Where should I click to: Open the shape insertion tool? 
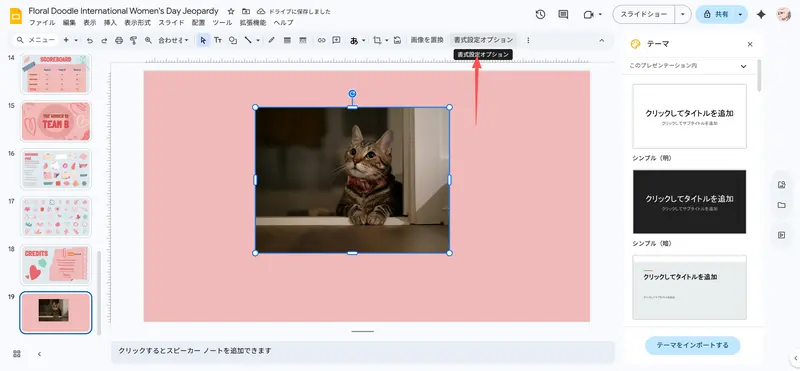[x=233, y=40]
